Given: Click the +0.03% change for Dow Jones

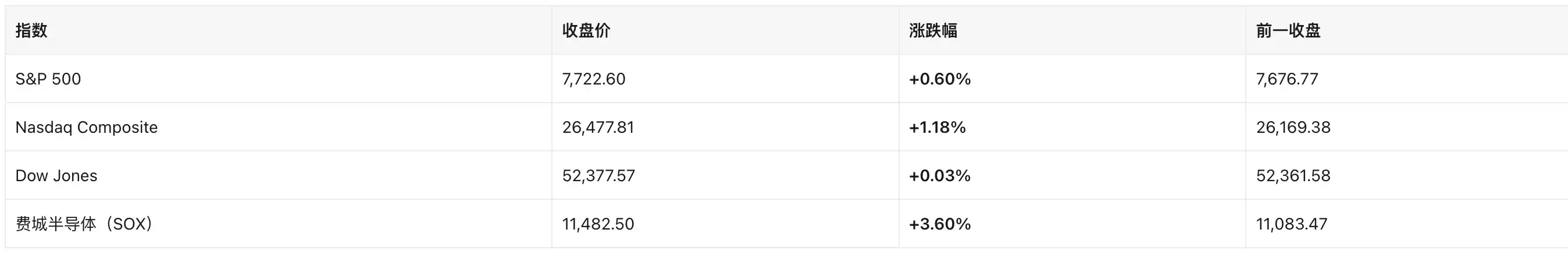Looking at the screenshot, I should [x=940, y=175].
